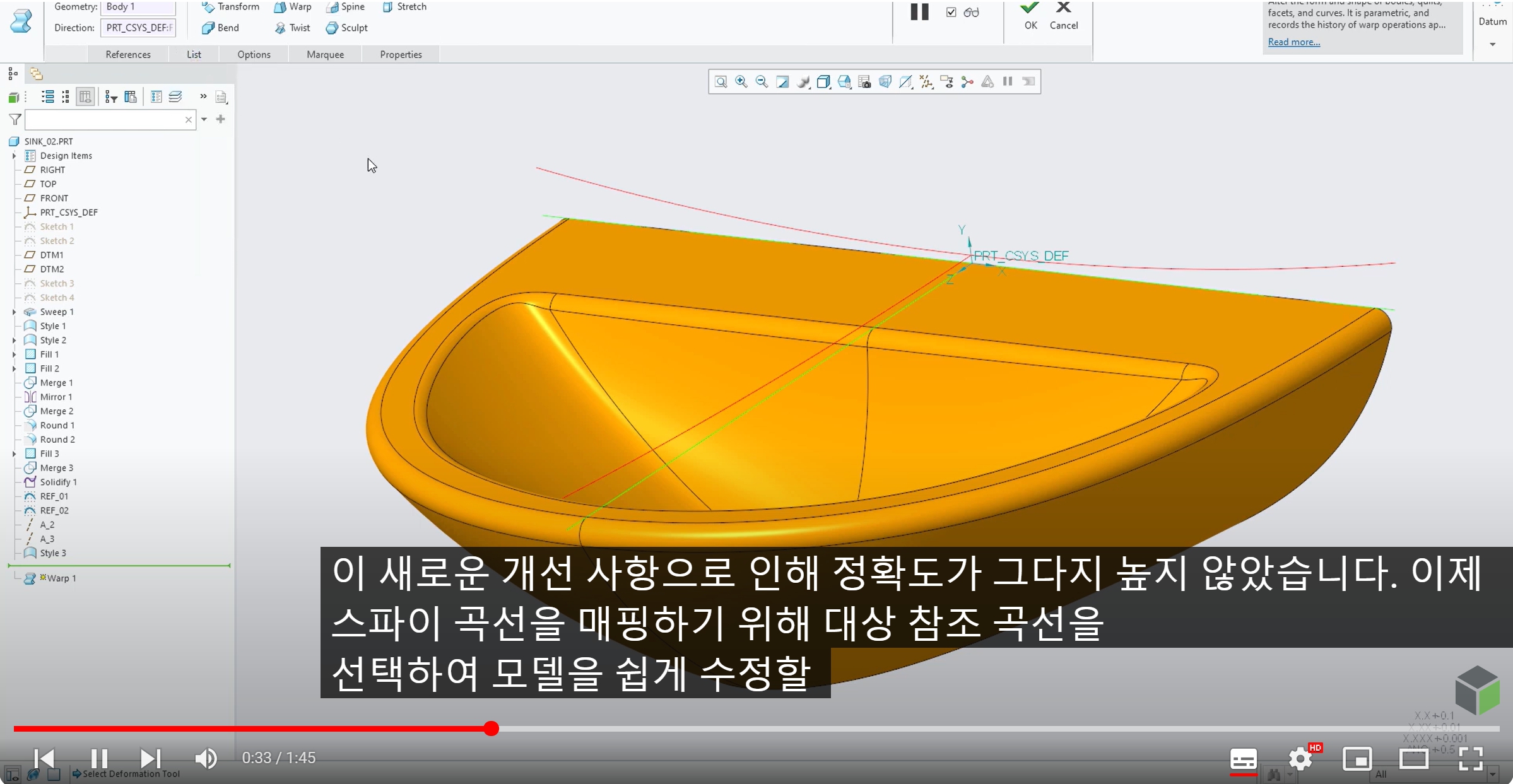Image resolution: width=1513 pixels, height=784 pixels.
Task: Click the Zoom Out magnifier icon
Action: [x=762, y=82]
